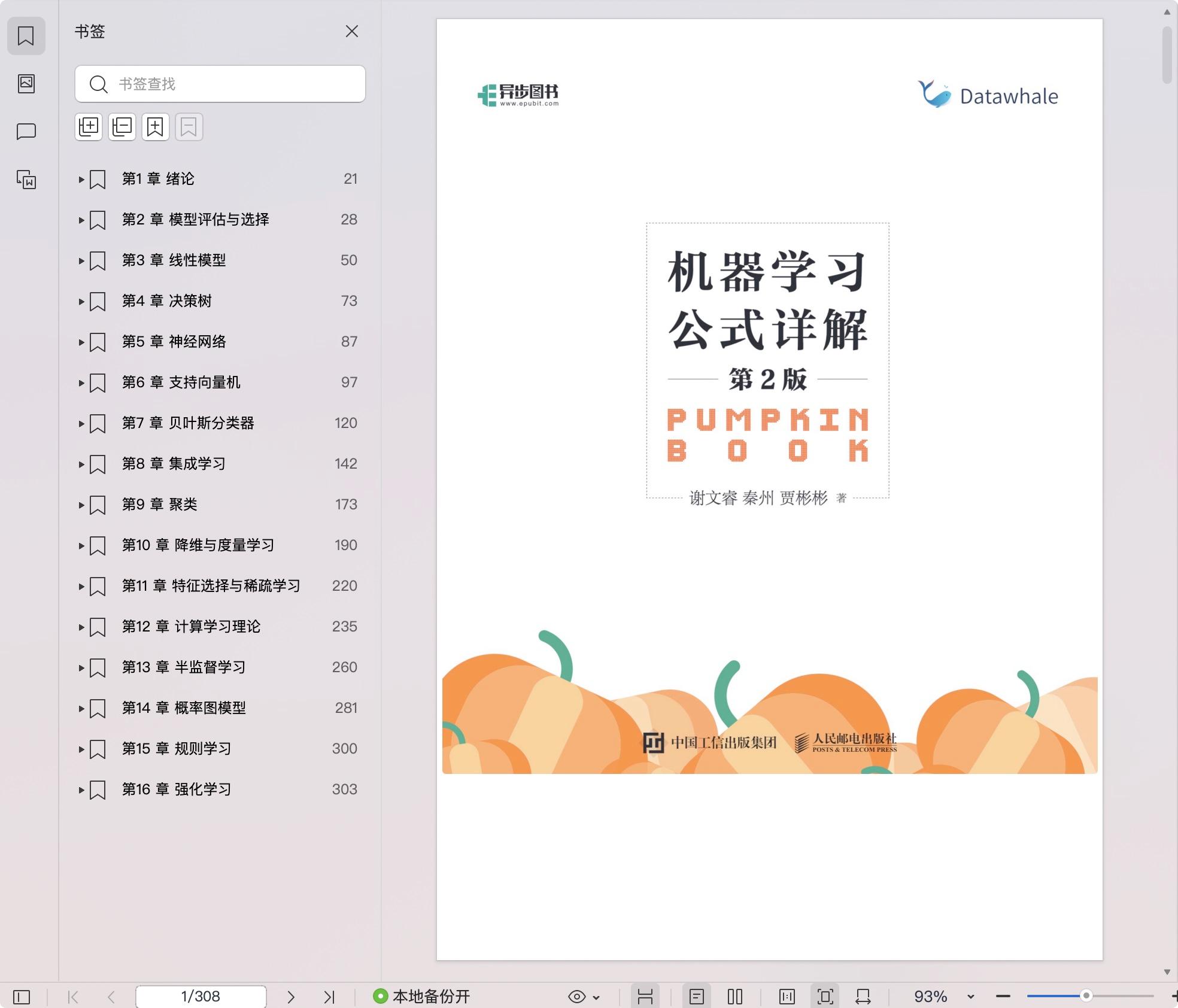The image size is (1178, 1008).
Task: Click the zoom slider handle
Action: tap(1086, 996)
